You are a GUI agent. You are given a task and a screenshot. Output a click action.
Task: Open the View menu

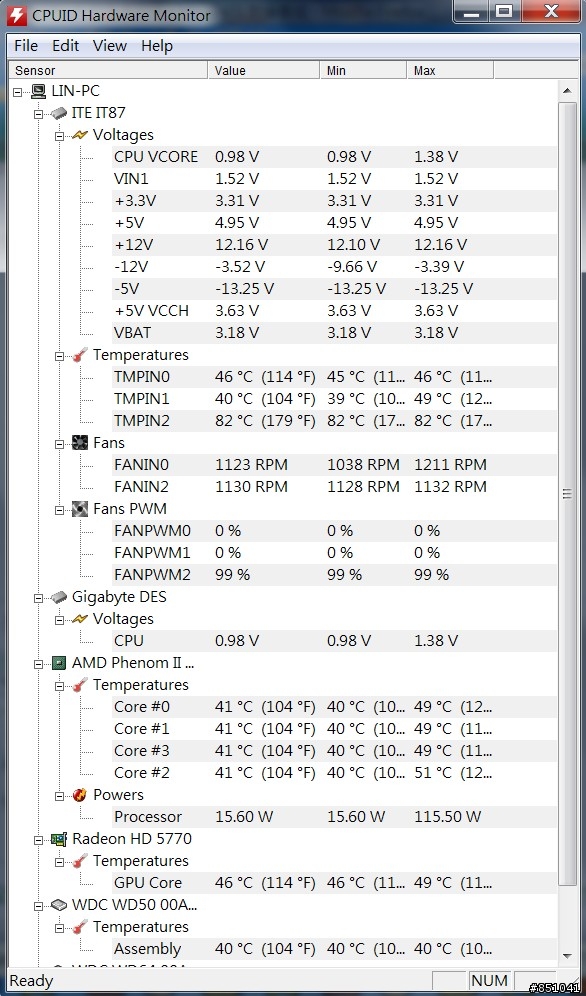click(110, 46)
